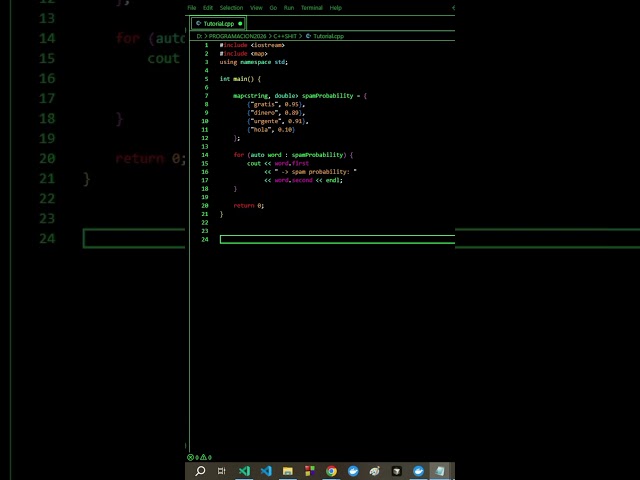Click line number 20 in the gutter
Image resolution: width=640 pixels, height=480 pixels.
(x=204, y=206)
